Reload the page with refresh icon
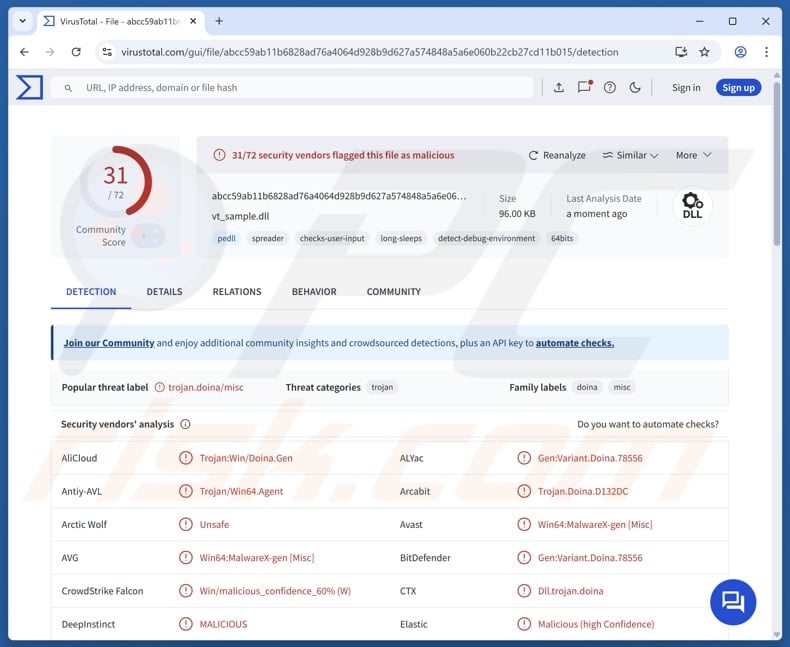The image size is (790, 647). 76,52
